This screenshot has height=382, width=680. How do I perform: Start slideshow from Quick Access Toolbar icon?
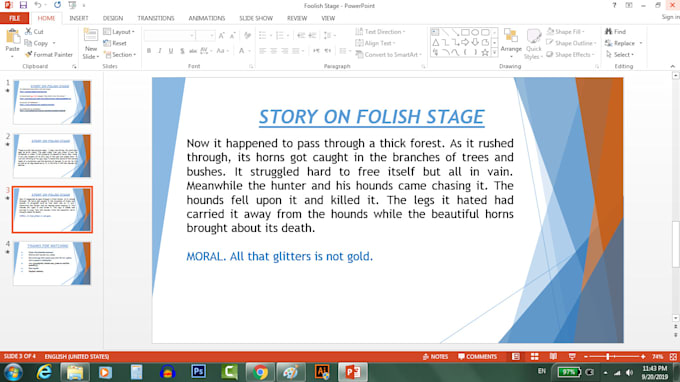tap(72, 5)
